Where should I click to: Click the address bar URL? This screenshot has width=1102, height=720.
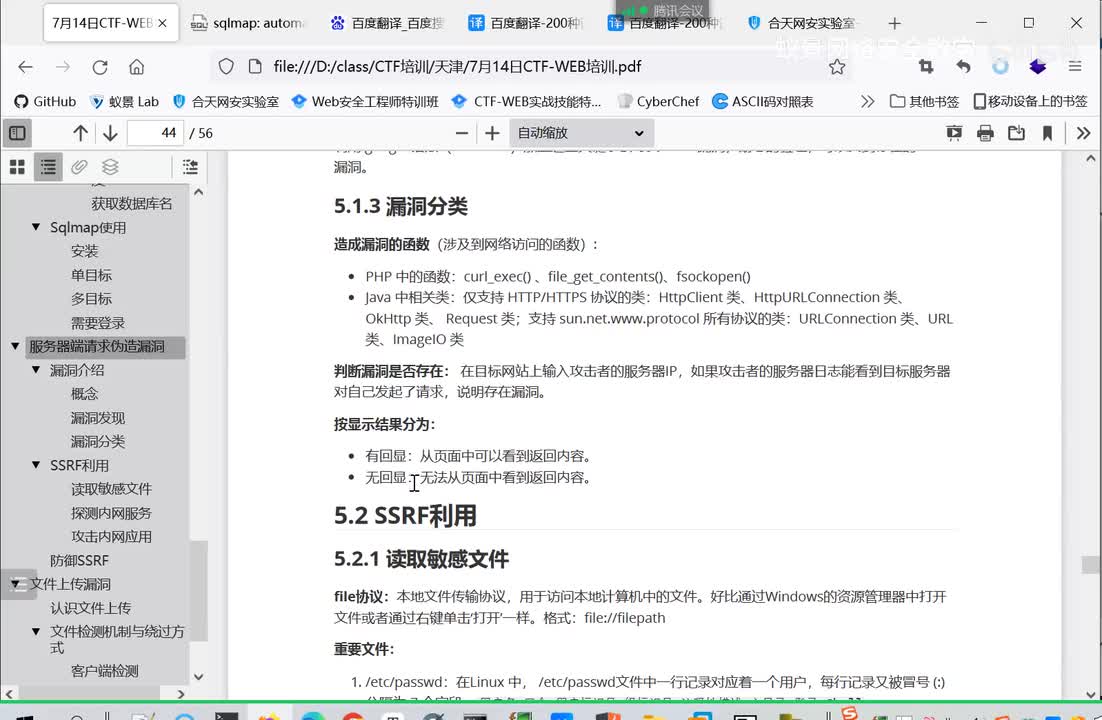457,67
